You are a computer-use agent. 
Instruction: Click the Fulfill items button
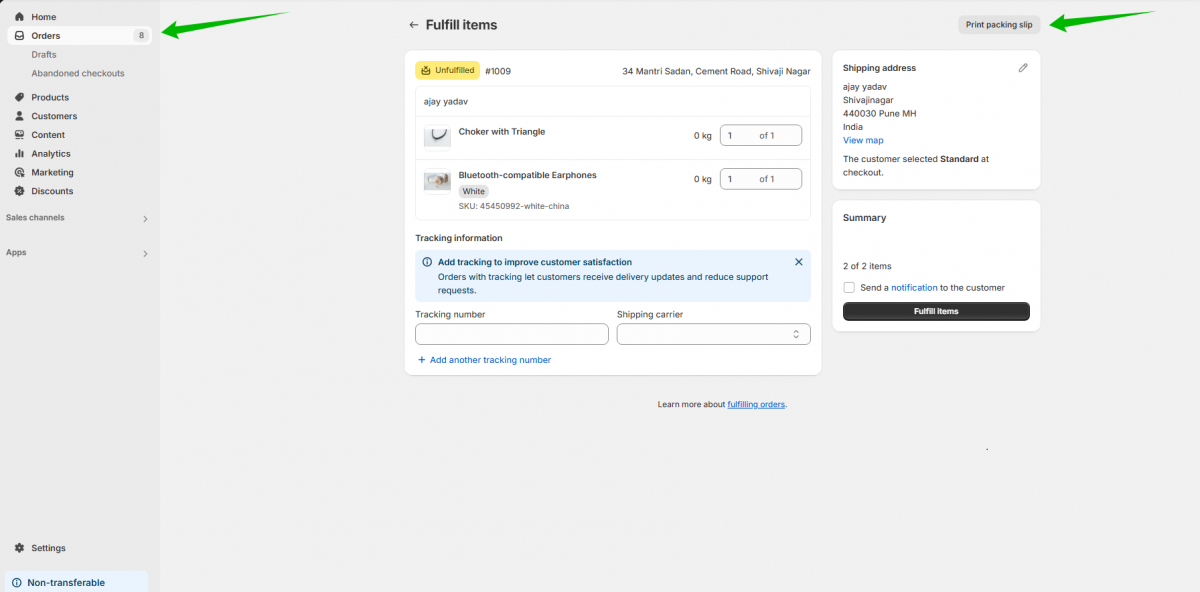pyautogui.click(x=935, y=311)
